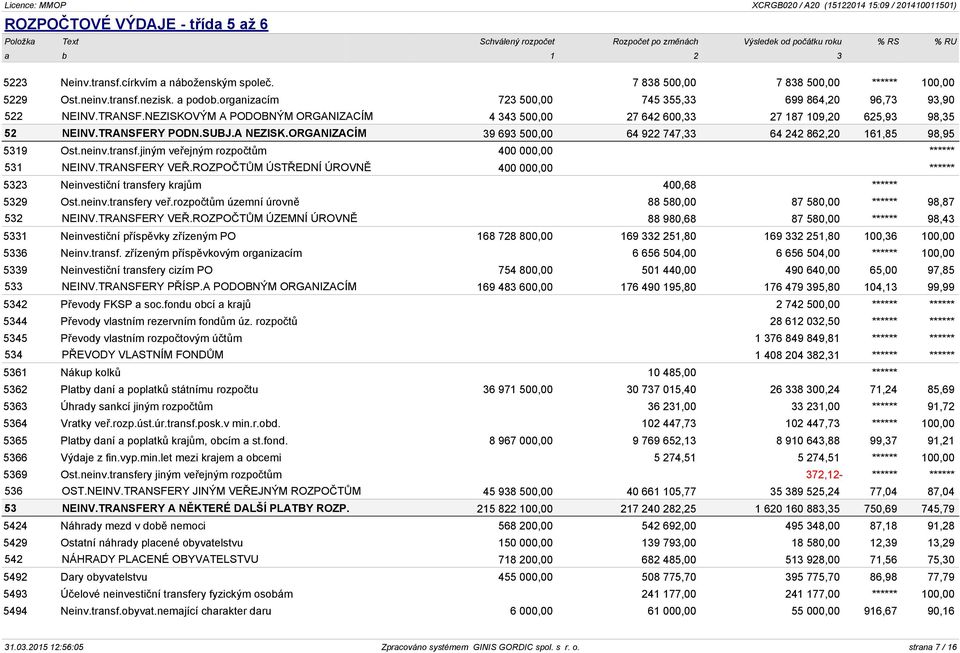
Task: Click amount 88 980,68 in the 532 row
Action: pyautogui.click(x=672, y=219)
